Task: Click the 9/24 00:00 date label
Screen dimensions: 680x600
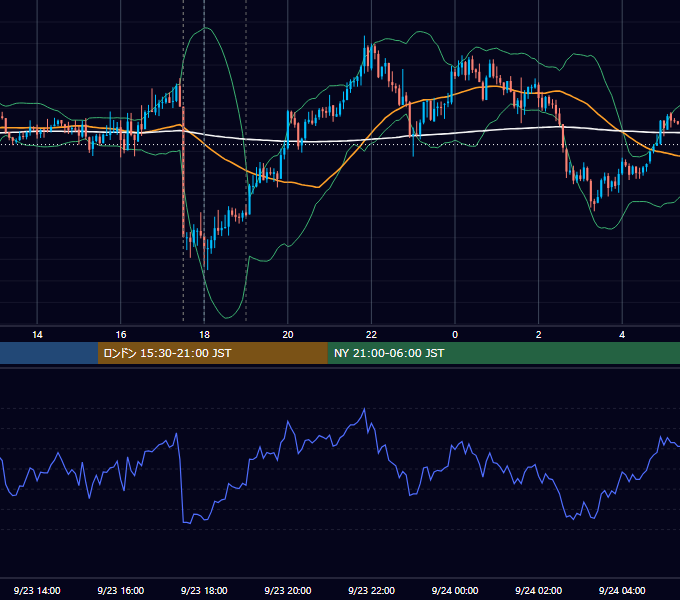Action: click(455, 590)
